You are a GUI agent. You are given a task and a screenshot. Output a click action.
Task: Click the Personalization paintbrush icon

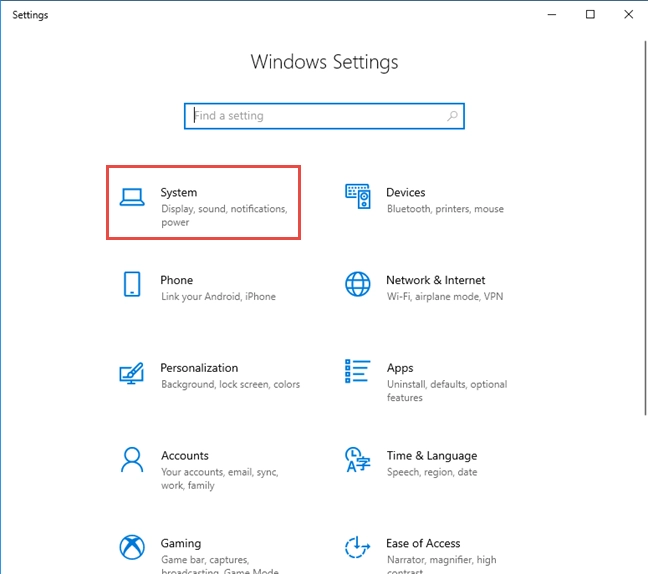coord(131,373)
